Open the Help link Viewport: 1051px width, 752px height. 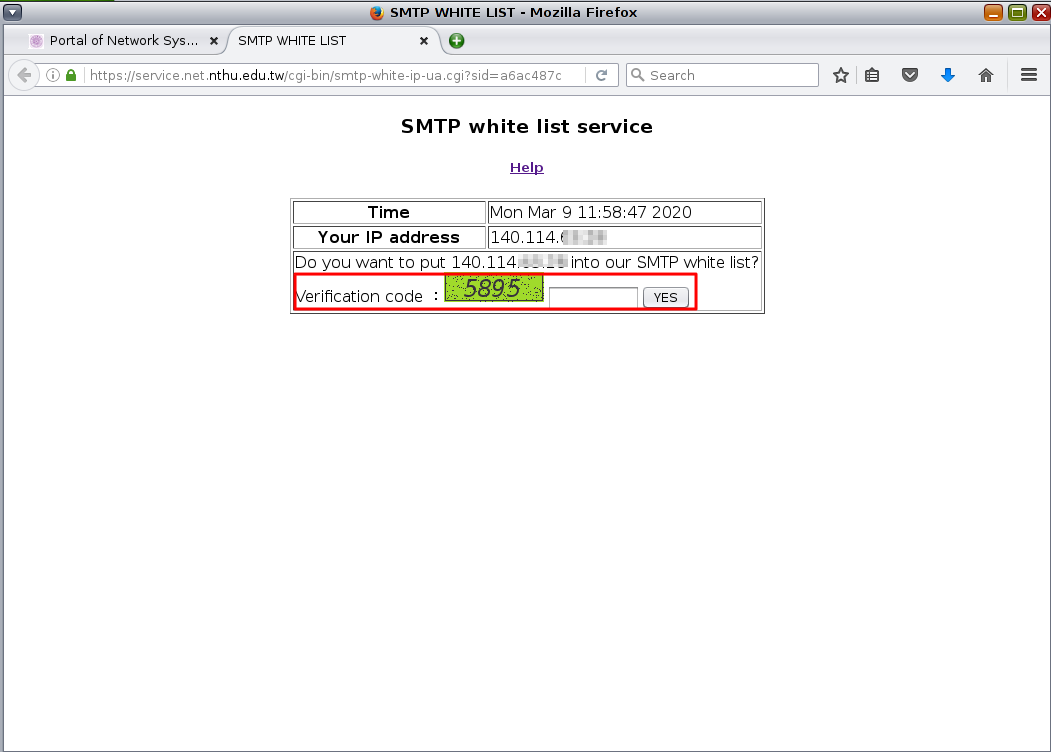click(526, 167)
